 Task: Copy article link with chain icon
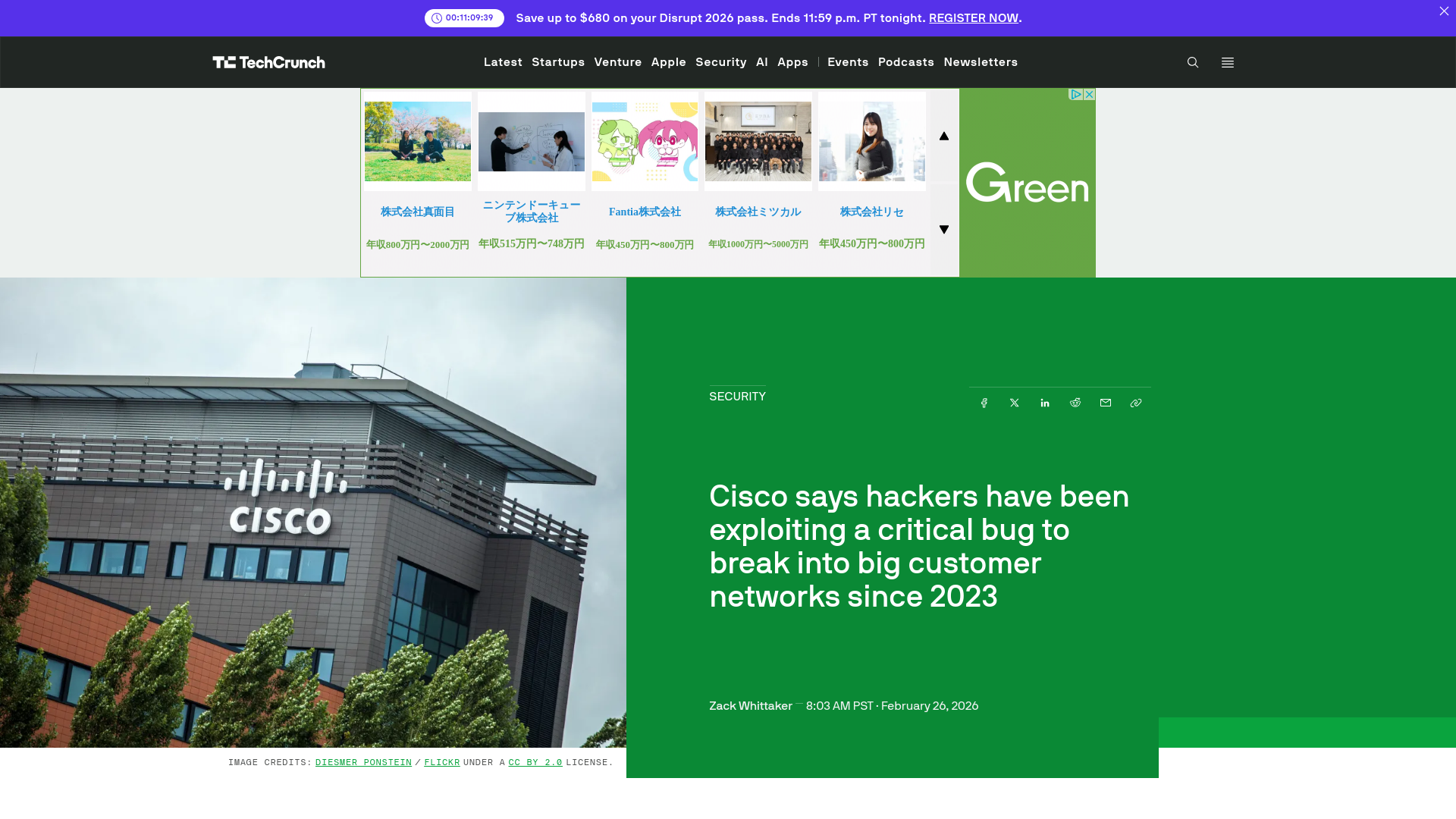click(x=1135, y=403)
